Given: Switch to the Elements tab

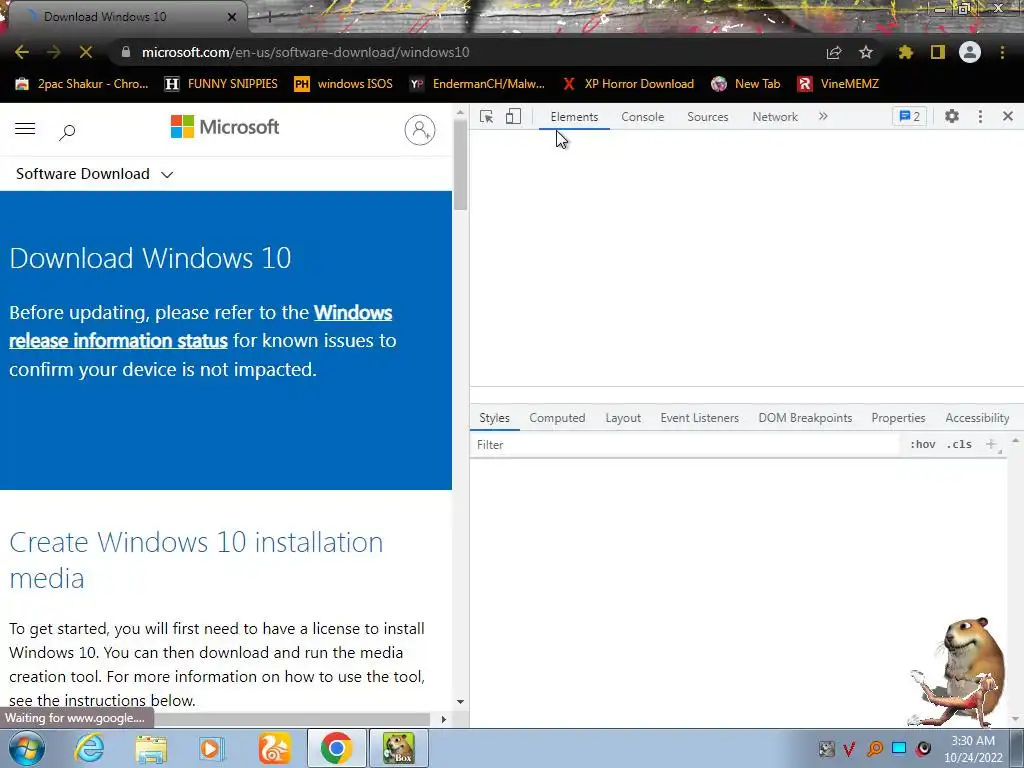Looking at the screenshot, I should coord(574,117).
